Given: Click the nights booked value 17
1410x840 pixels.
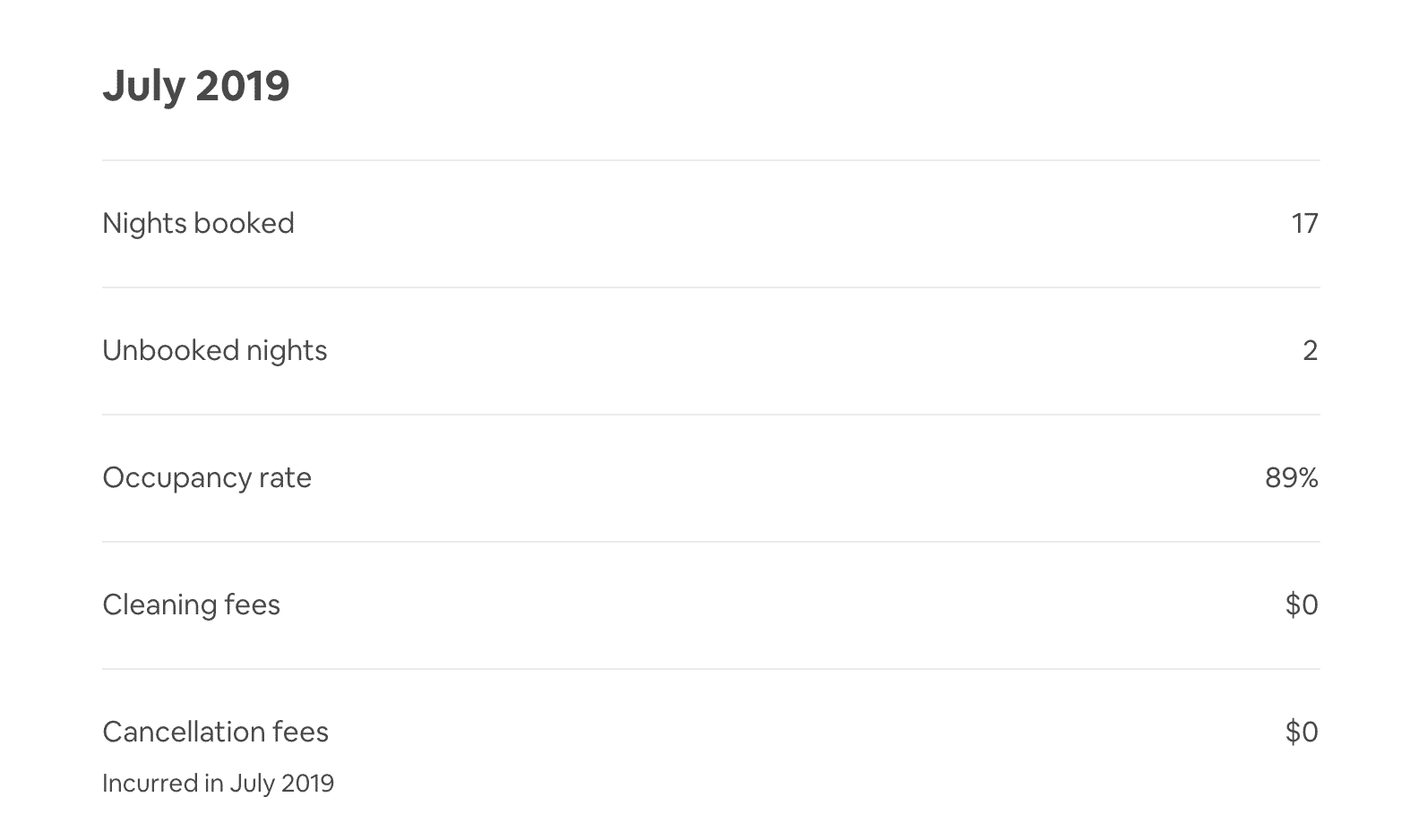Looking at the screenshot, I should click(1304, 223).
